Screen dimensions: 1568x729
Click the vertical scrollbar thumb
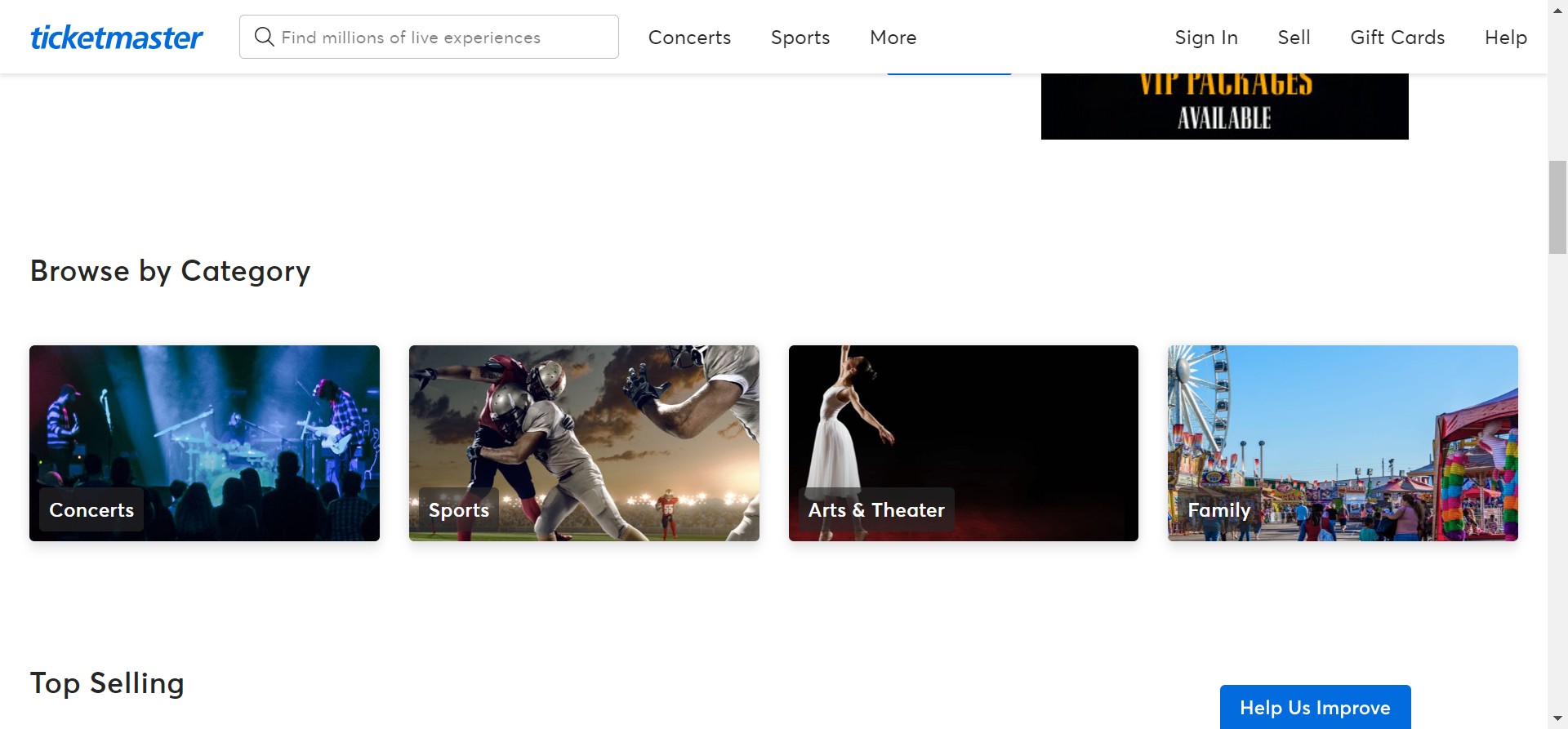[1557, 207]
